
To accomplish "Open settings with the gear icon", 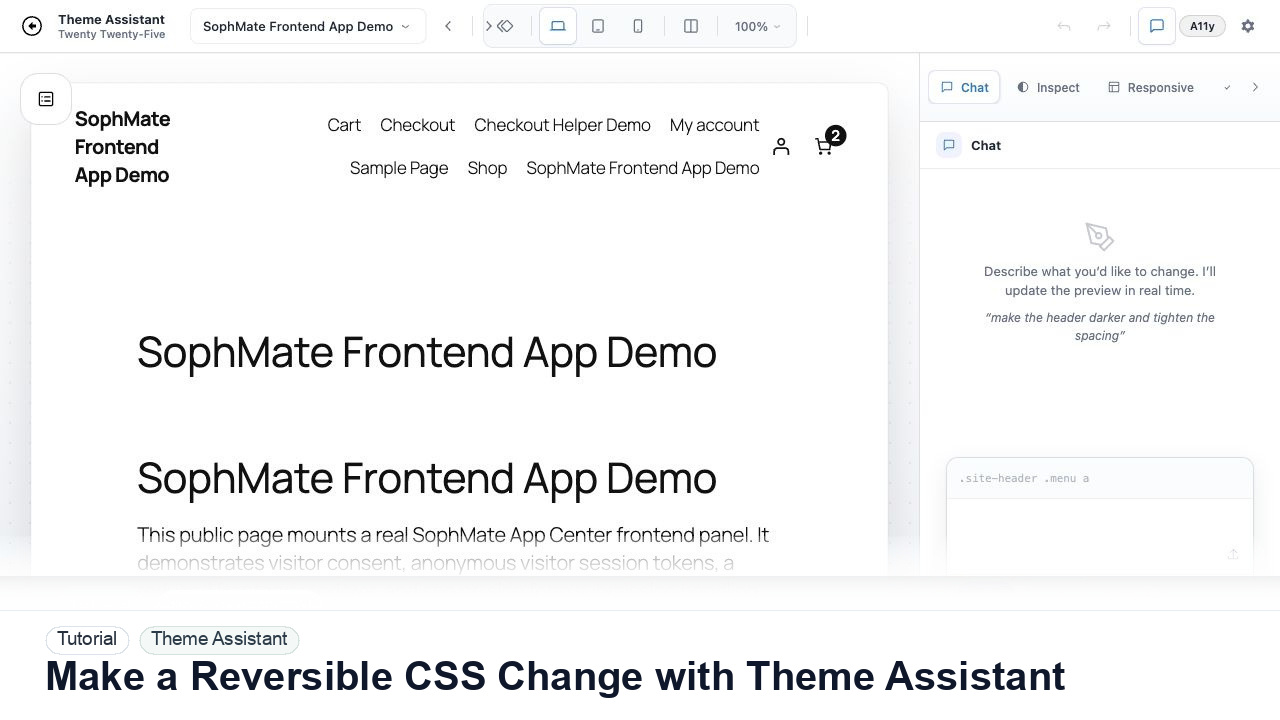I will 1248,26.
